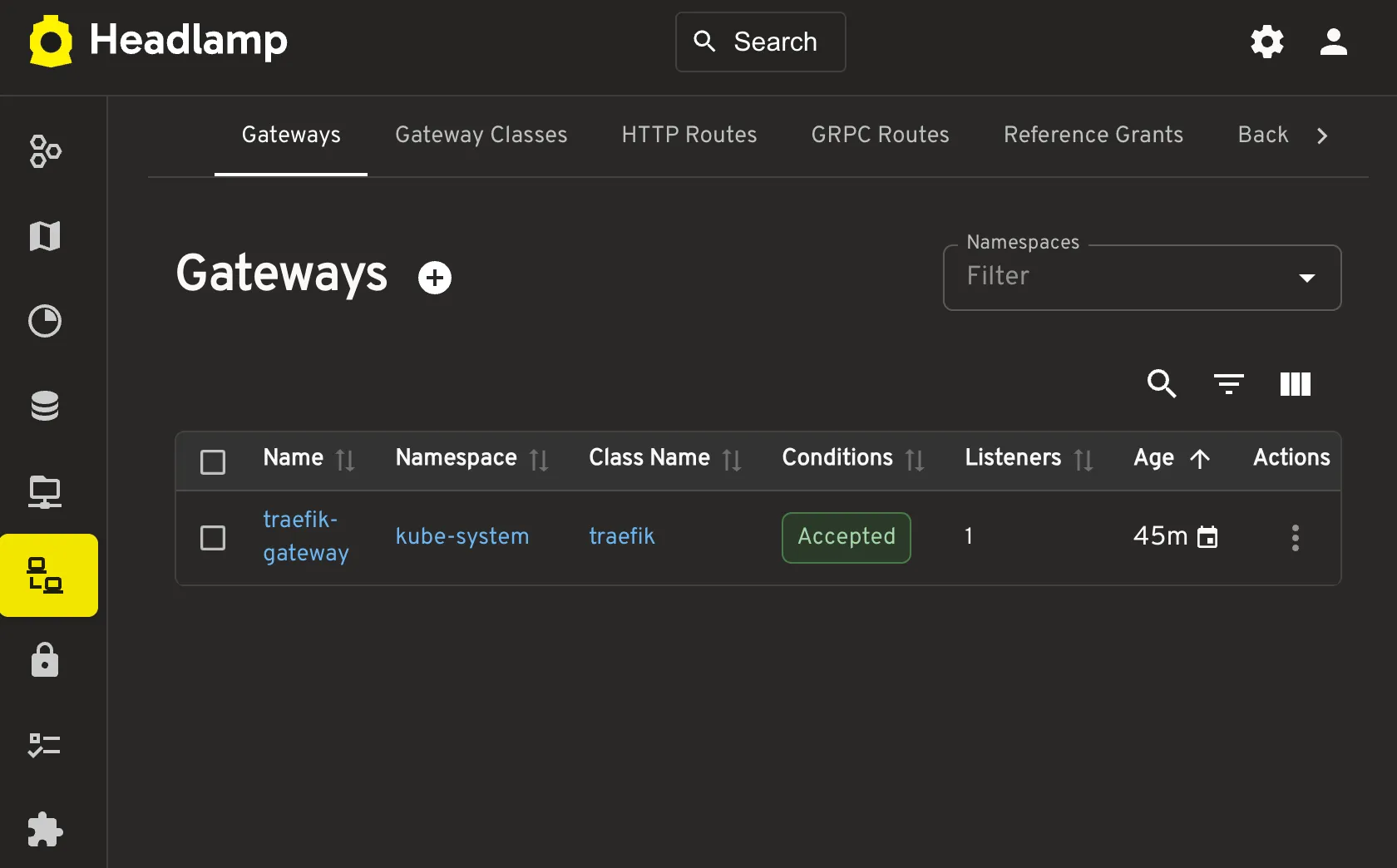This screenshot has width=1397, height=868.
Task: Open the traefik-gateway row actions menu
Action: tap(1296, 538)
